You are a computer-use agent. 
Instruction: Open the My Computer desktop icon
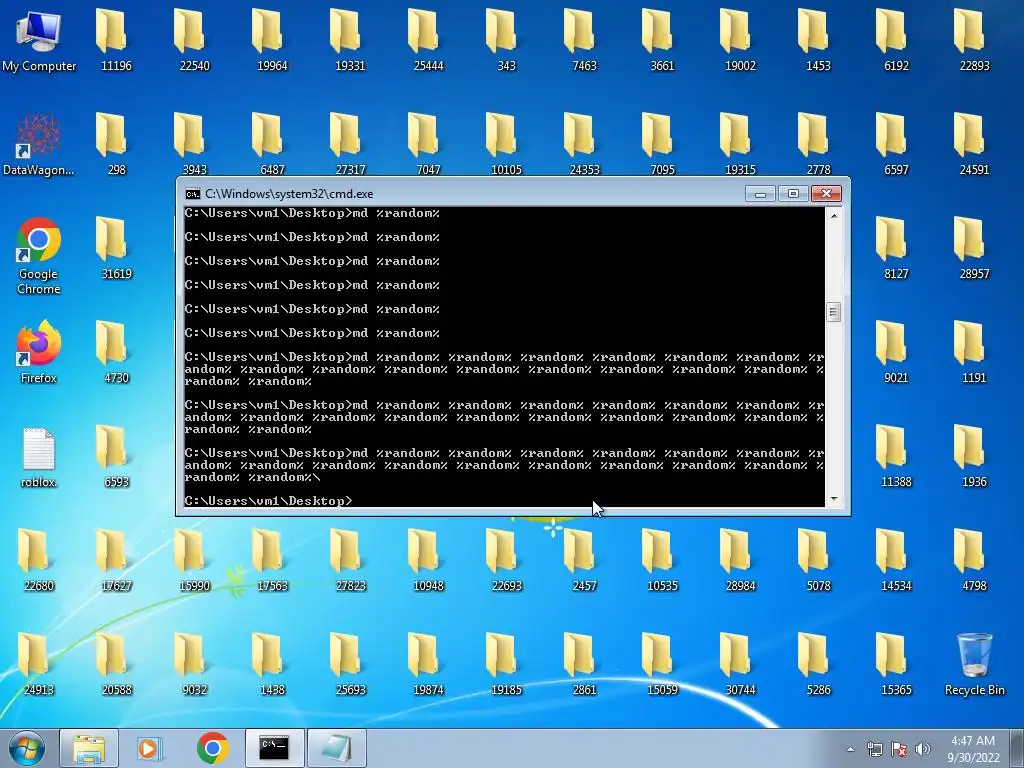[39, 41]
